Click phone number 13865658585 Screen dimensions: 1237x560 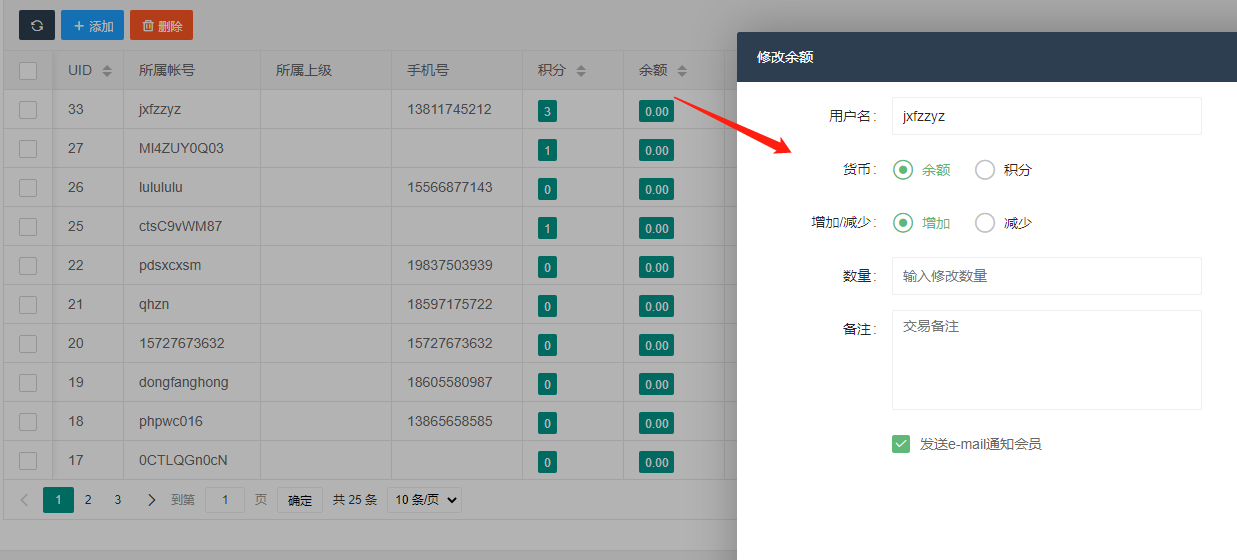tap(450, 421)
